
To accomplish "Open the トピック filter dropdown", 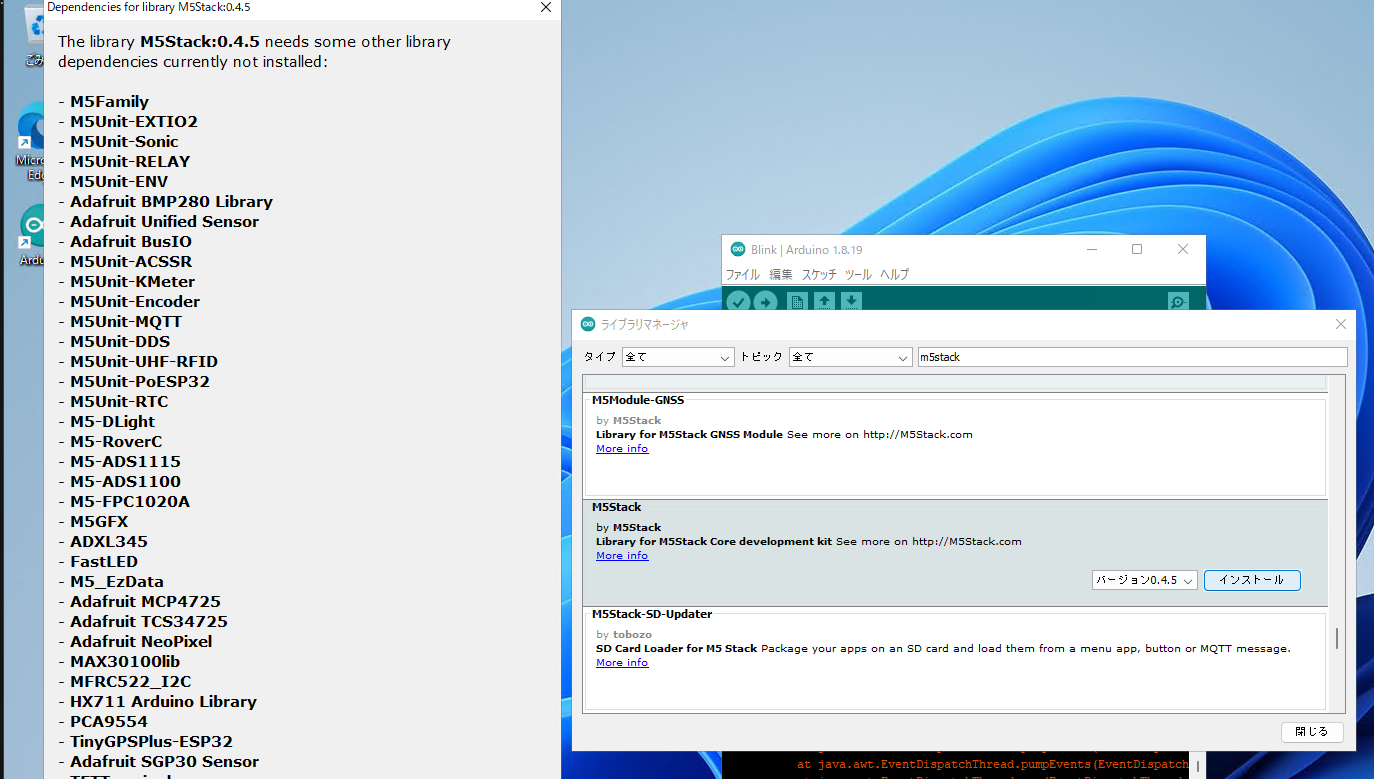I will pyautogui.click(x=849, y=357).
